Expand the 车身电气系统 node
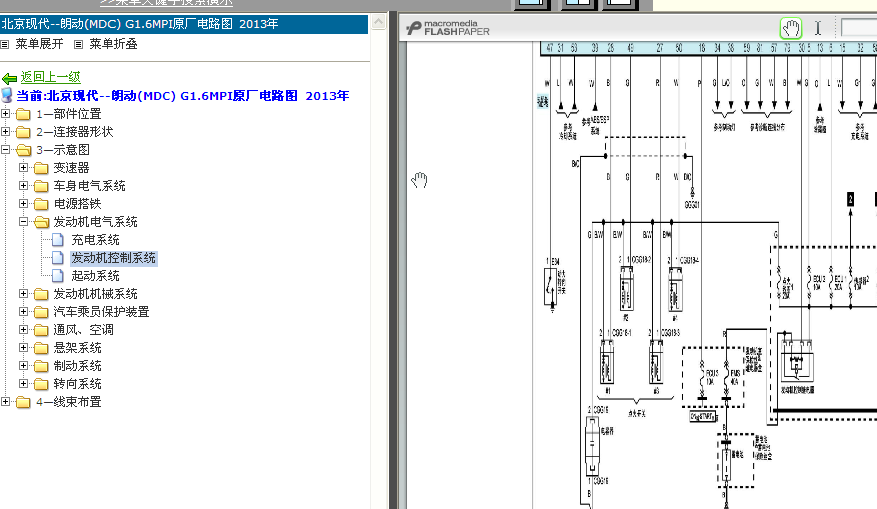The width and height of the screenshot is (877, 509). tap(23, 185)
